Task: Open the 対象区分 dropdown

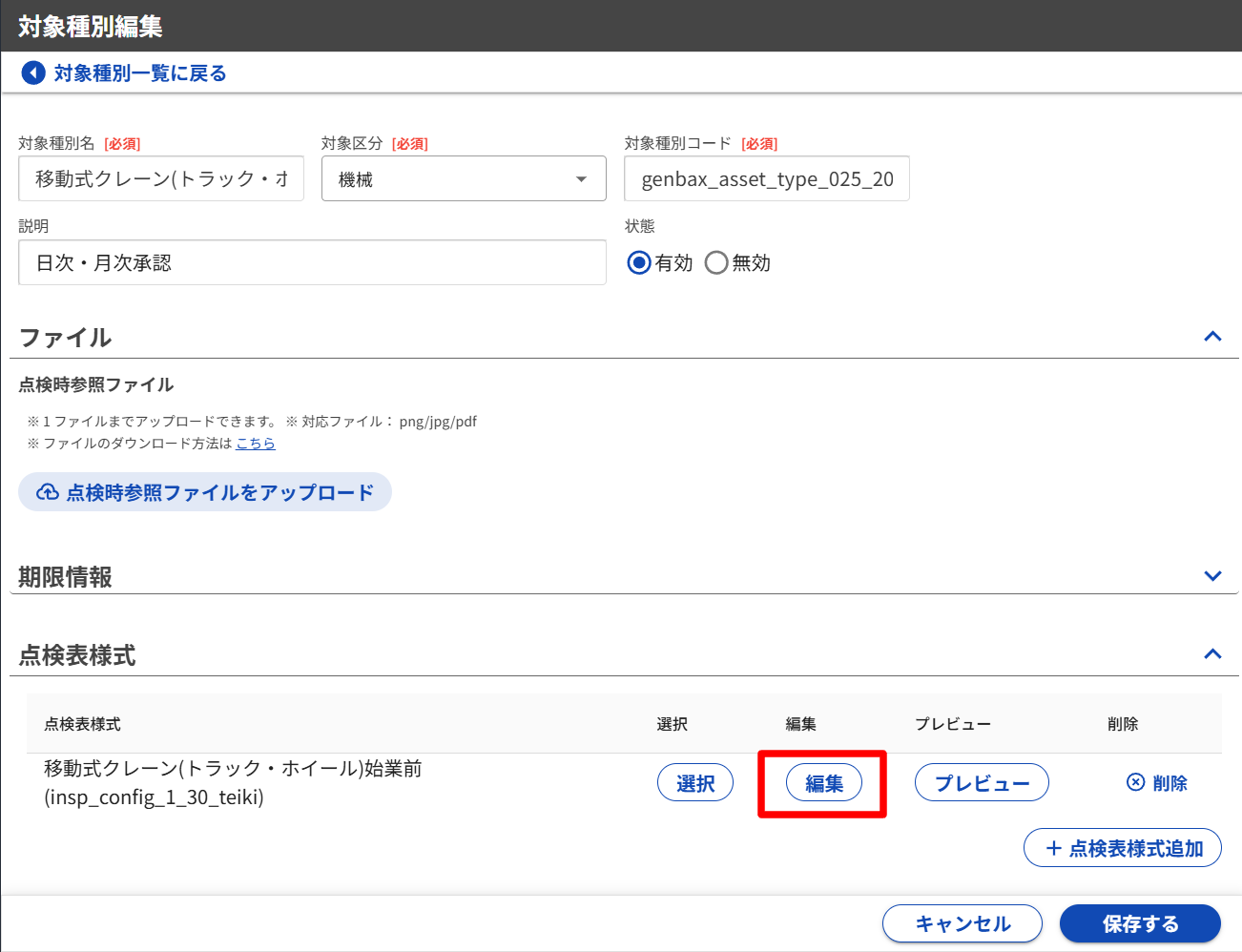Action: coord(464,179)
